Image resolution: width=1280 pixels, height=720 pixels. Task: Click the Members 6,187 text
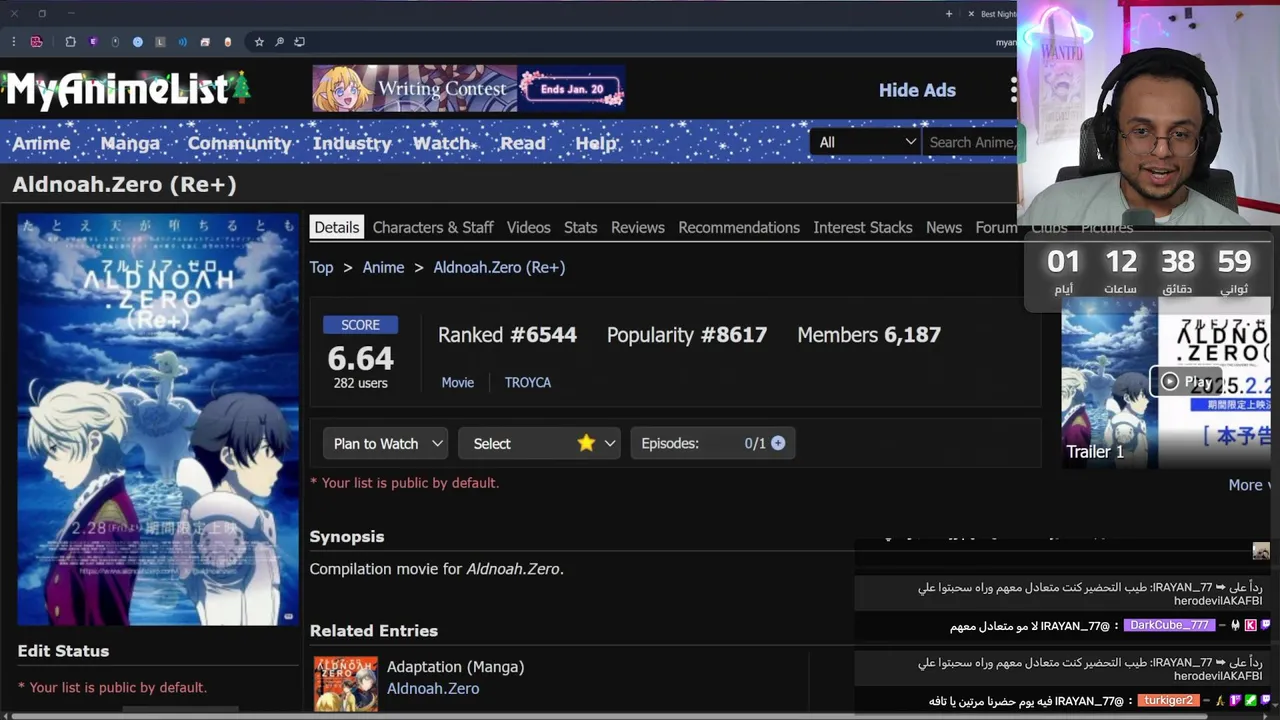[869, 335]
